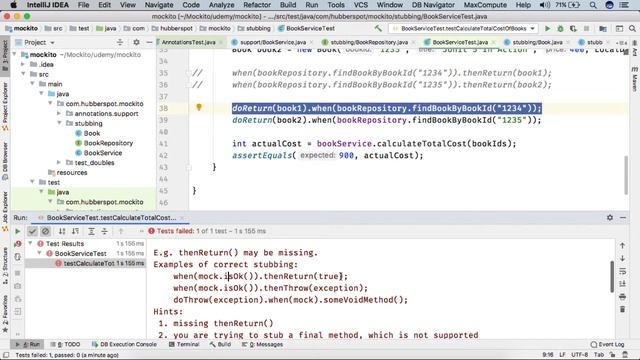The image size is (640, 360).
Task: Click the hubberspot breadcrumb
Action: tap(172, 29)
